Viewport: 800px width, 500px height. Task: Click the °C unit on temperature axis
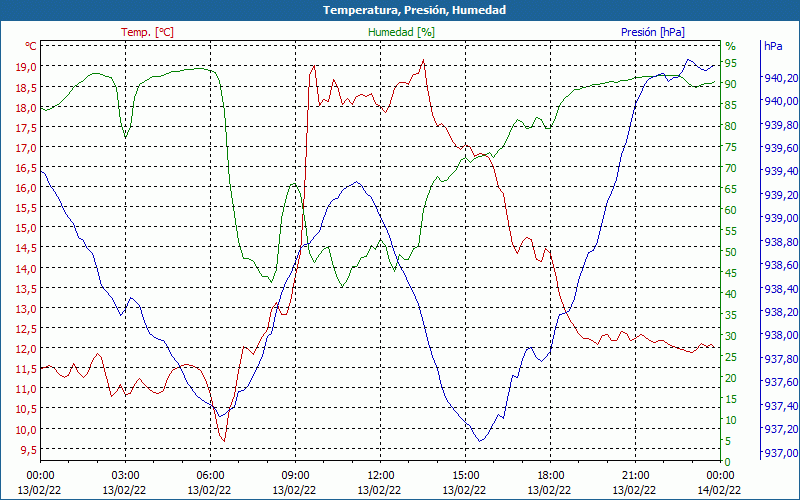pos(31,46)
